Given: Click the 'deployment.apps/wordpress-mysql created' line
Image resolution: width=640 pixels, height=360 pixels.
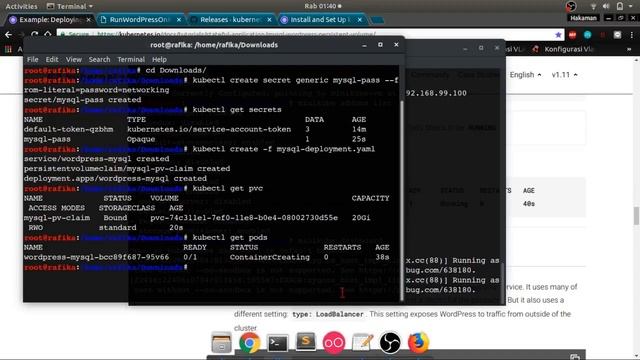Looking at the screenshot, I should click(x=115, y=178).
